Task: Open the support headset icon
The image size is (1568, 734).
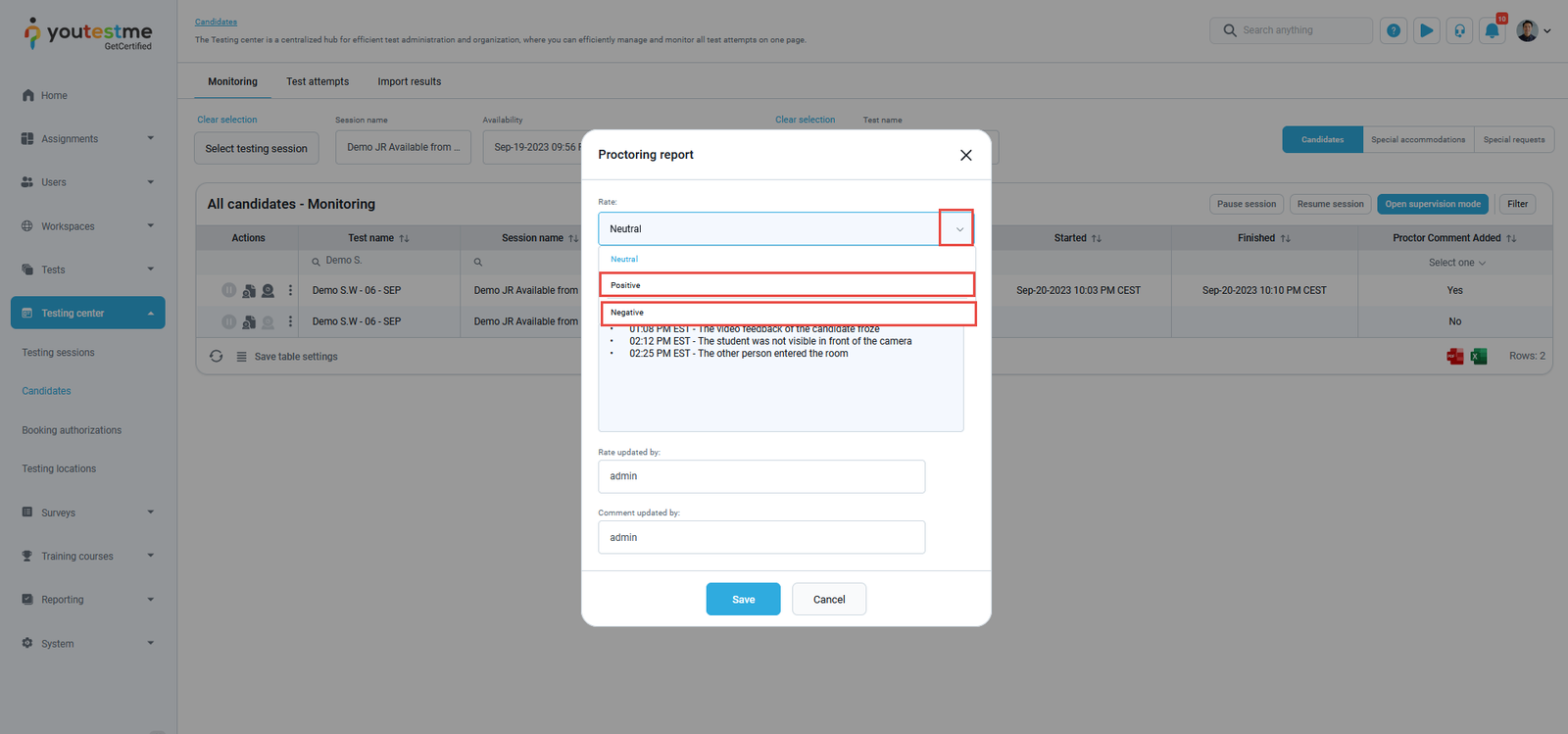Action: pyautogui.click(x=1459, y=30)
